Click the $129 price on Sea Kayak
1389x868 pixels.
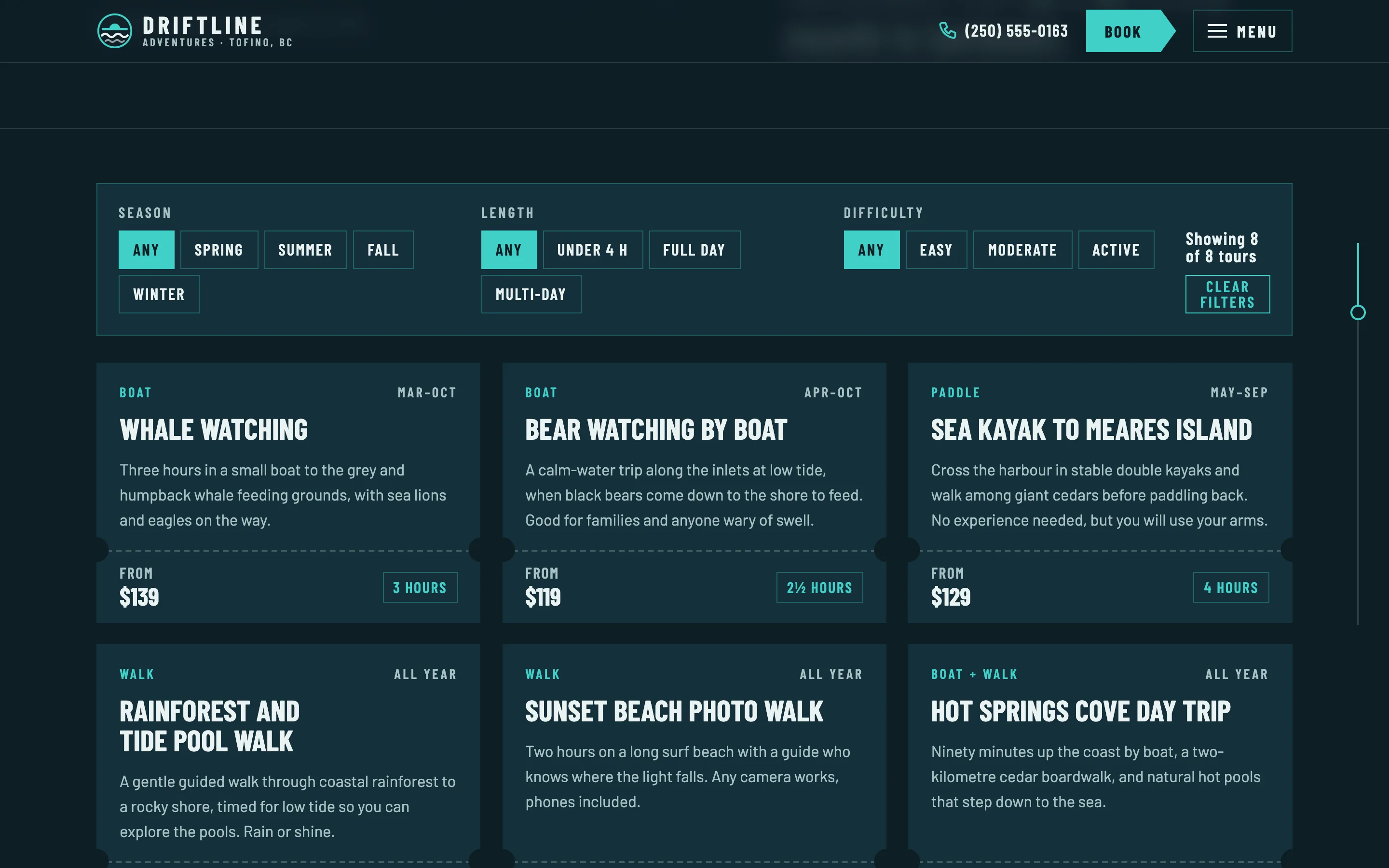pos(951,597)
